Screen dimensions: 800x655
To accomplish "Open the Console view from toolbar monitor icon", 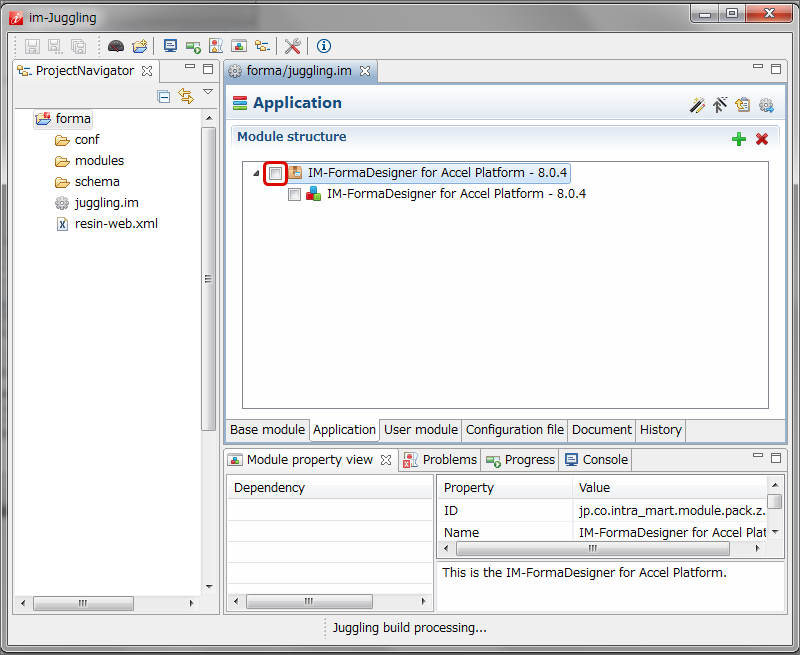I will (x=170, y=46).
